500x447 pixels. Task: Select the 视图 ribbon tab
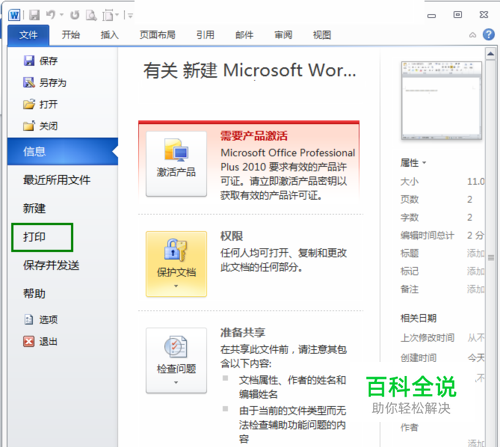pyautogui.click(x=322, y=35)
